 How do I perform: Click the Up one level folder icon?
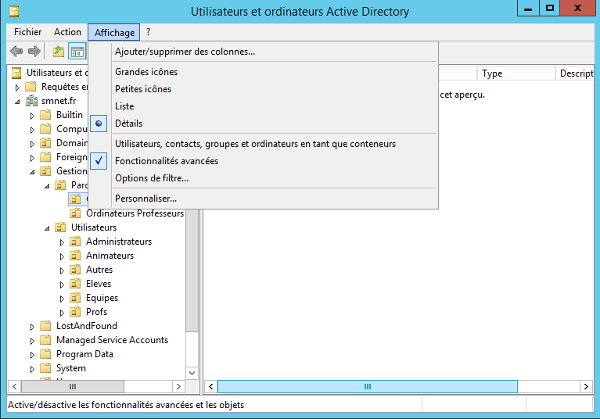tap(58, 51)
